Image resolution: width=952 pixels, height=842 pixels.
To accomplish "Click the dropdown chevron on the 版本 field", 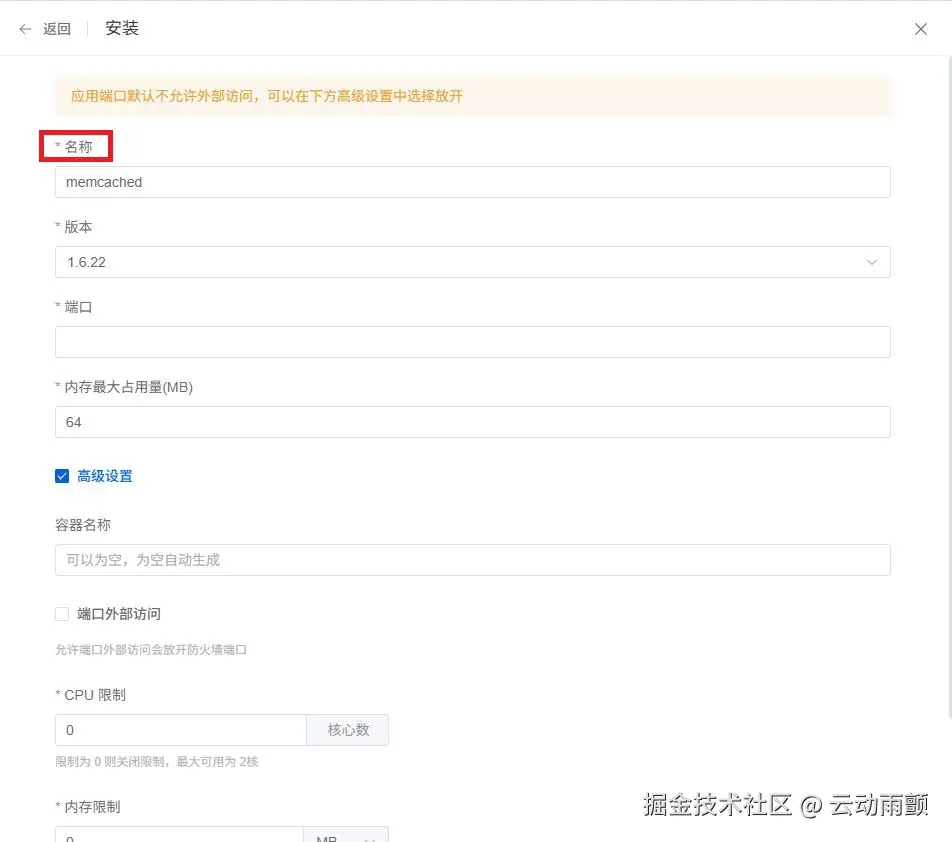I will (x=871, y=262).
